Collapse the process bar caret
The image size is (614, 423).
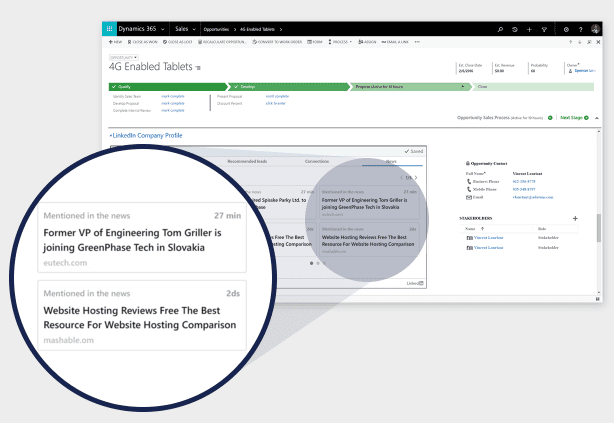(597, 118)
